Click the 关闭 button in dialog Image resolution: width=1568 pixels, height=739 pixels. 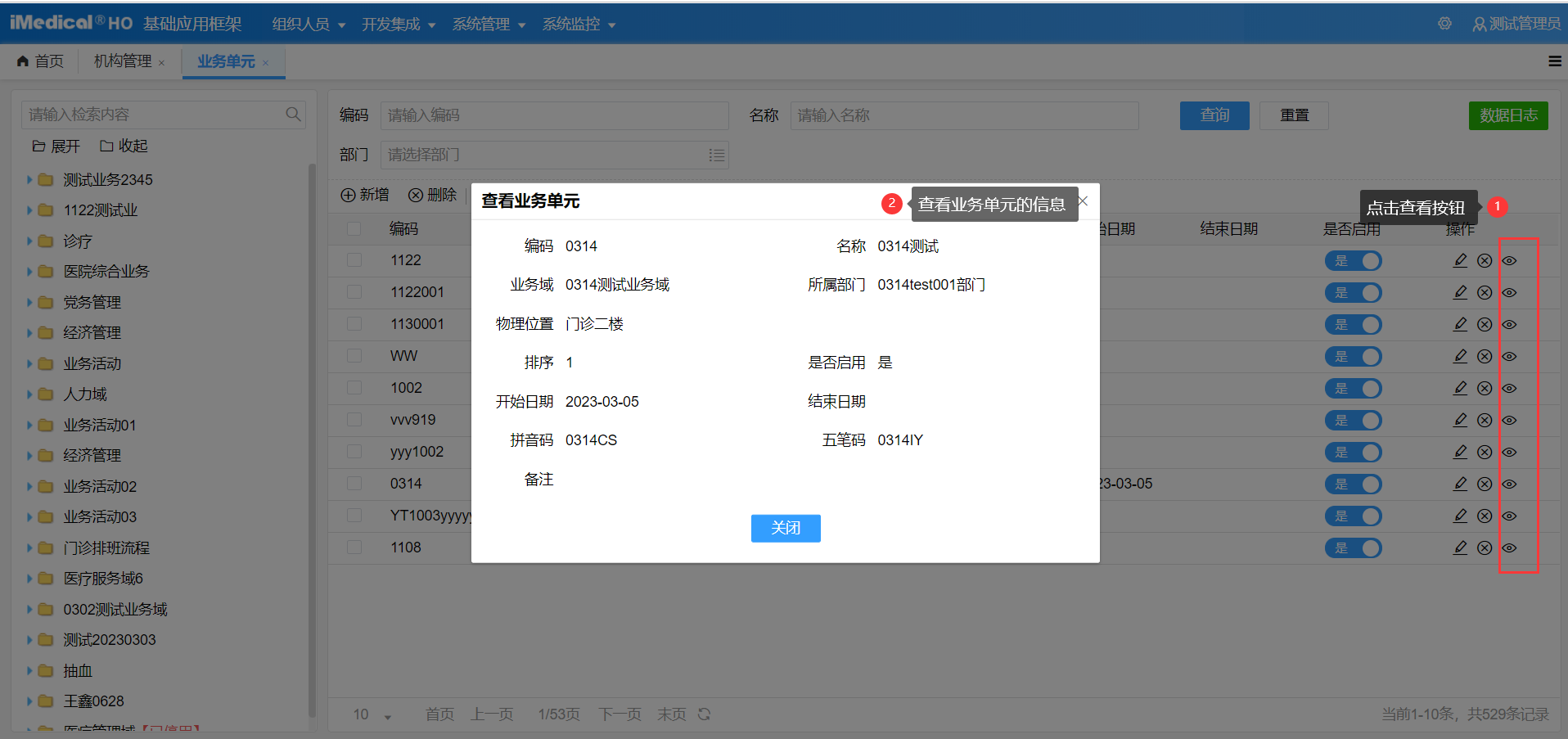coord(786,528)
